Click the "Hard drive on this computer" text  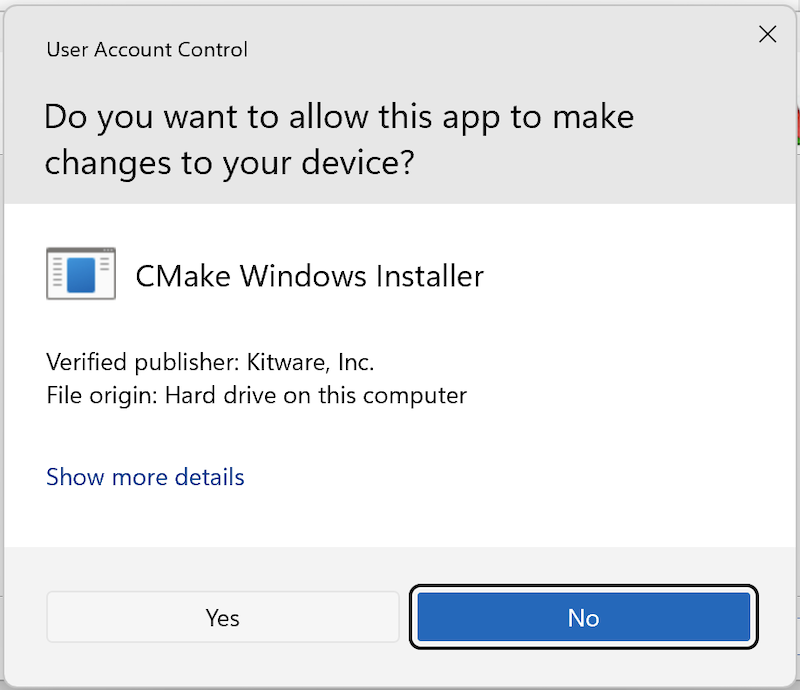[315, 395]
